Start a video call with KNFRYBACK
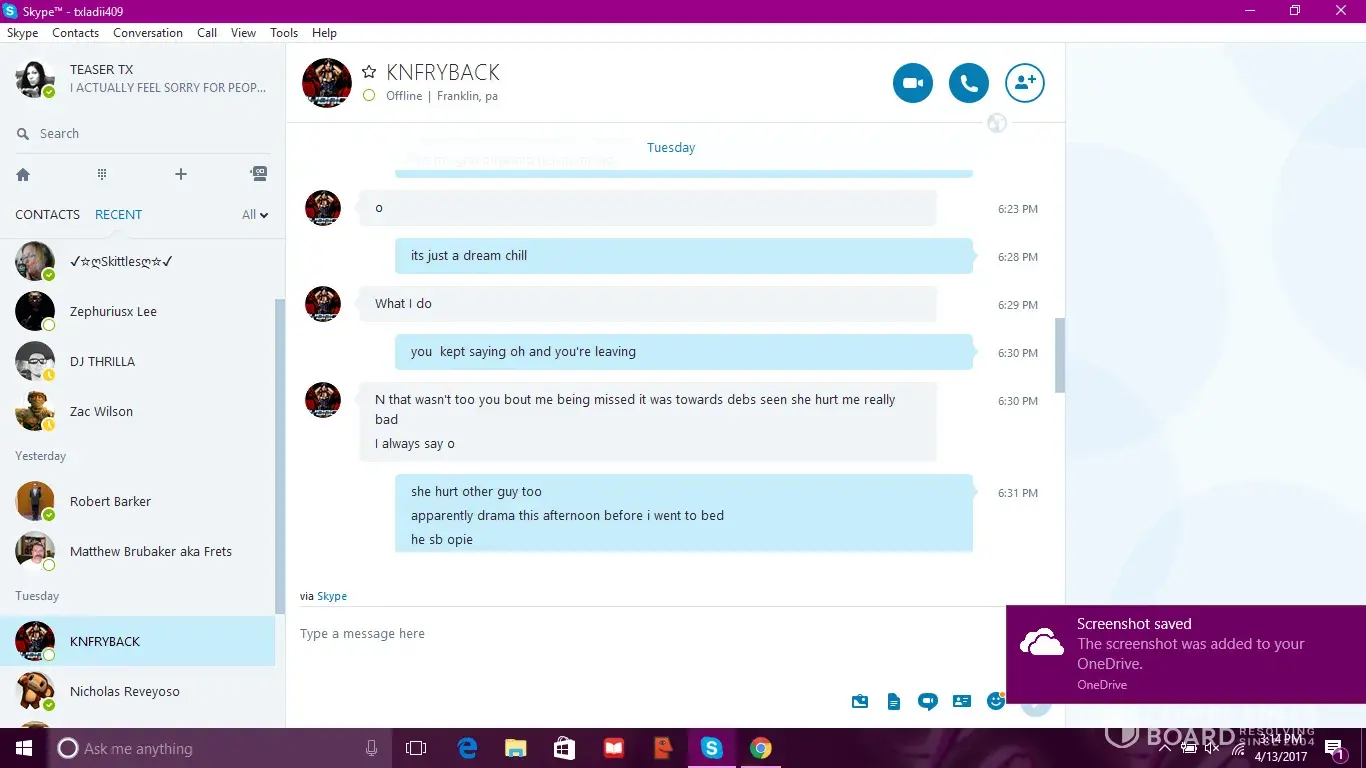 913,83
